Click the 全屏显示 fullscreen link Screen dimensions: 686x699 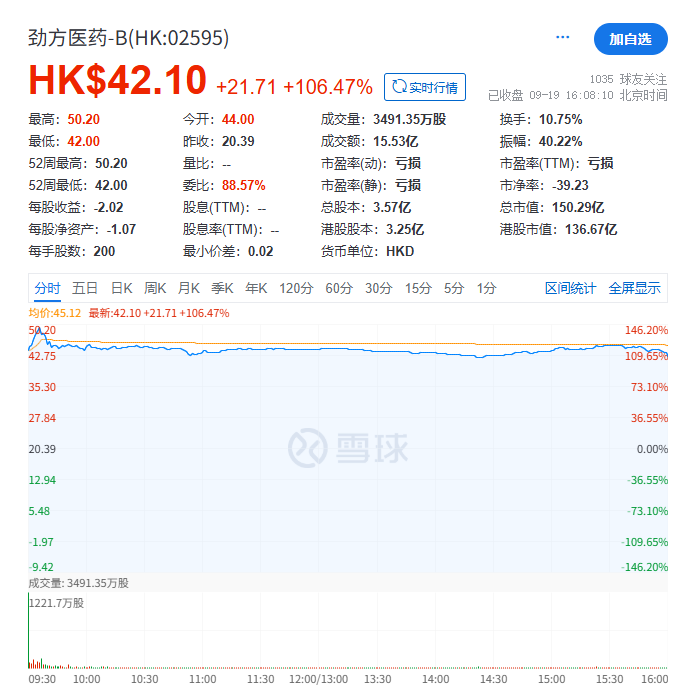(x=635, y=288)
